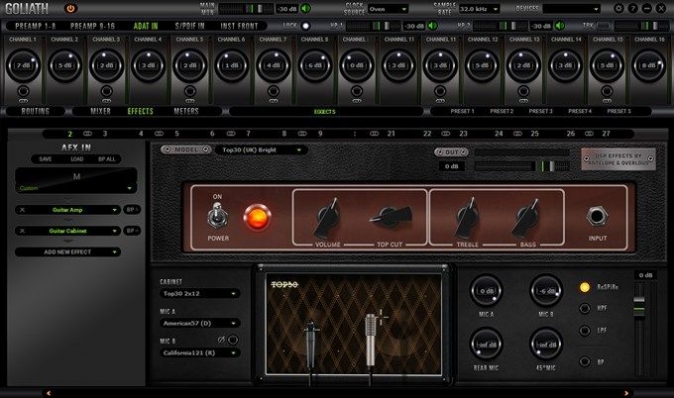Click the Mic B phase invert icon
Image resolution: width=674 pixels, height=398 pixels.
point(221,340)
